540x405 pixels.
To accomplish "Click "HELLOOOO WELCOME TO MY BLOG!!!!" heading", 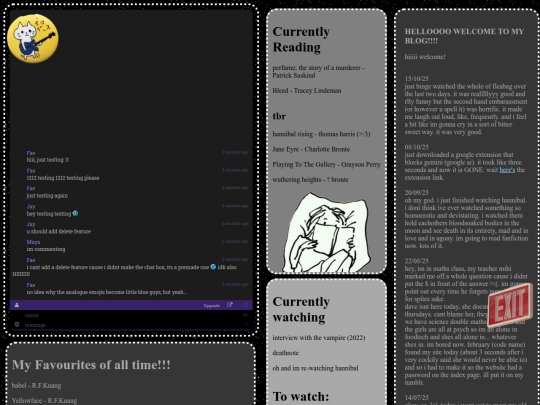I will tap(464, 36).
